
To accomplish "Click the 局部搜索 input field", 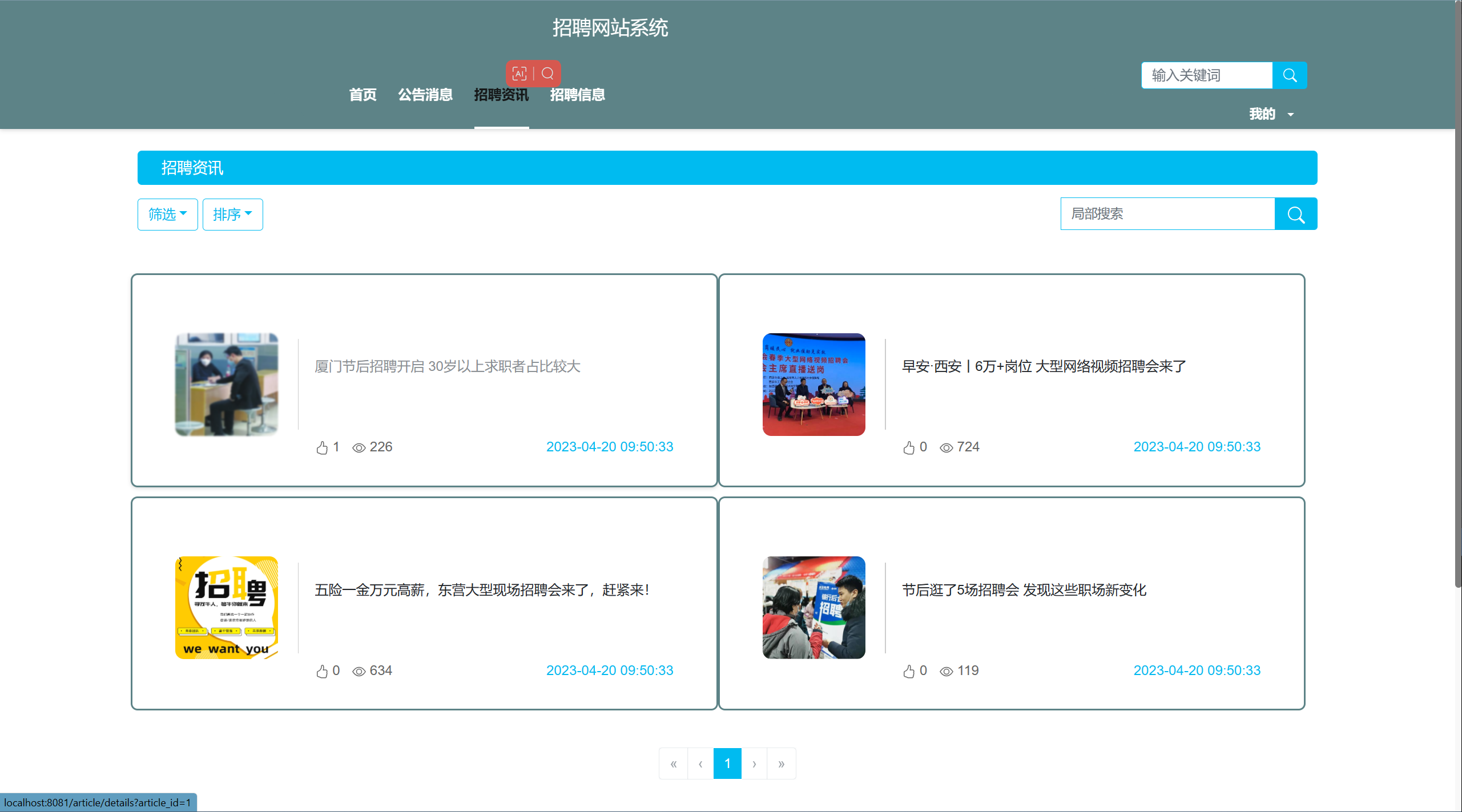I will pos(1167,214).
